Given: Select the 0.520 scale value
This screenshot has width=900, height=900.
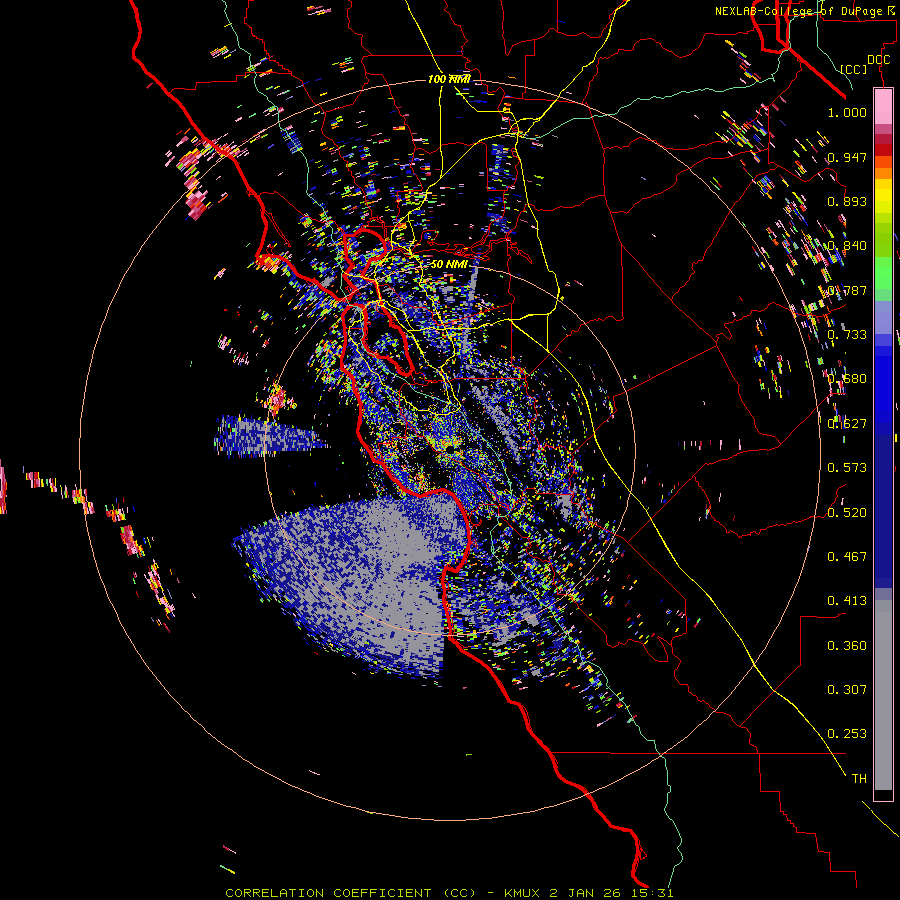Looking at the screenshot, I should [x=847, y=513].
